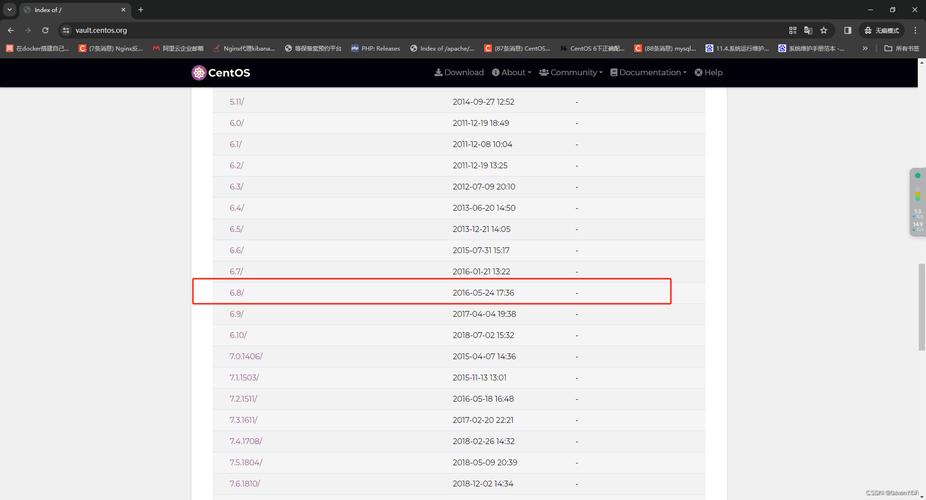Image resolution: width=926 pixels, height=500 pixels.
Task: Open the 6.6/ directory
Action: coord(236,250)
